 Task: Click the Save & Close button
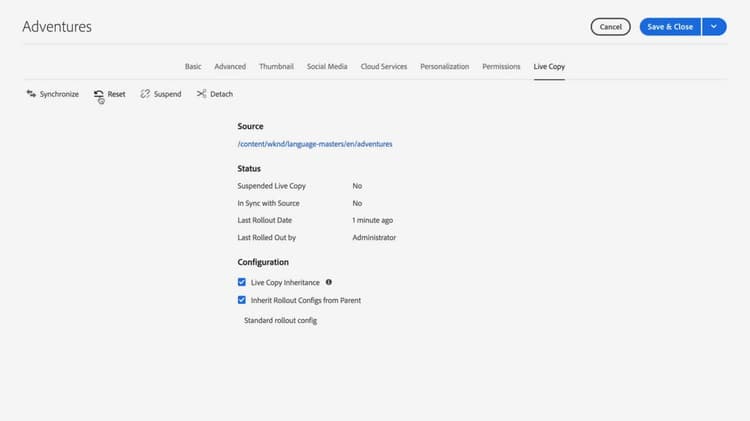click(x=670, y=27)
